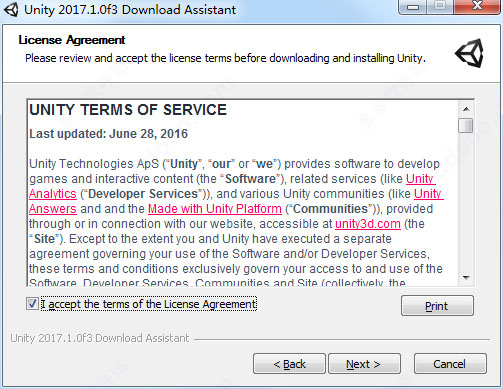503x389 pixels.
Task: Close the Download Assistant window
Action: (477, 7)
